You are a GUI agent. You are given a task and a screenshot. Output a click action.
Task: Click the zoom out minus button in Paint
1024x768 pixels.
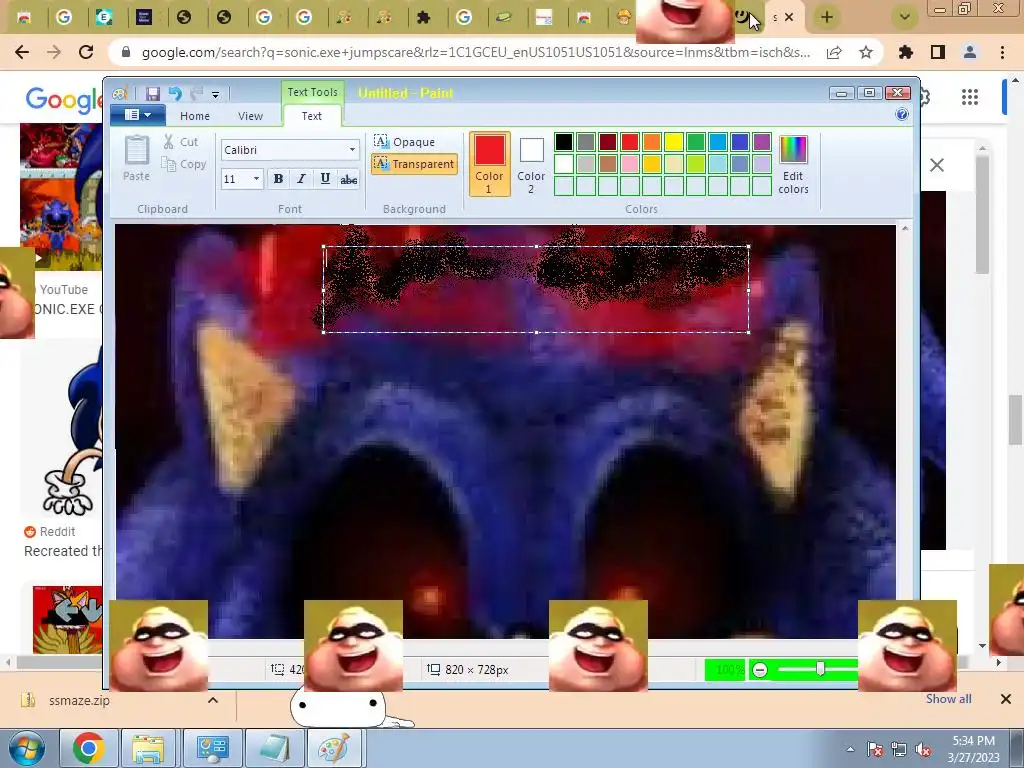[x=760, y=669]
